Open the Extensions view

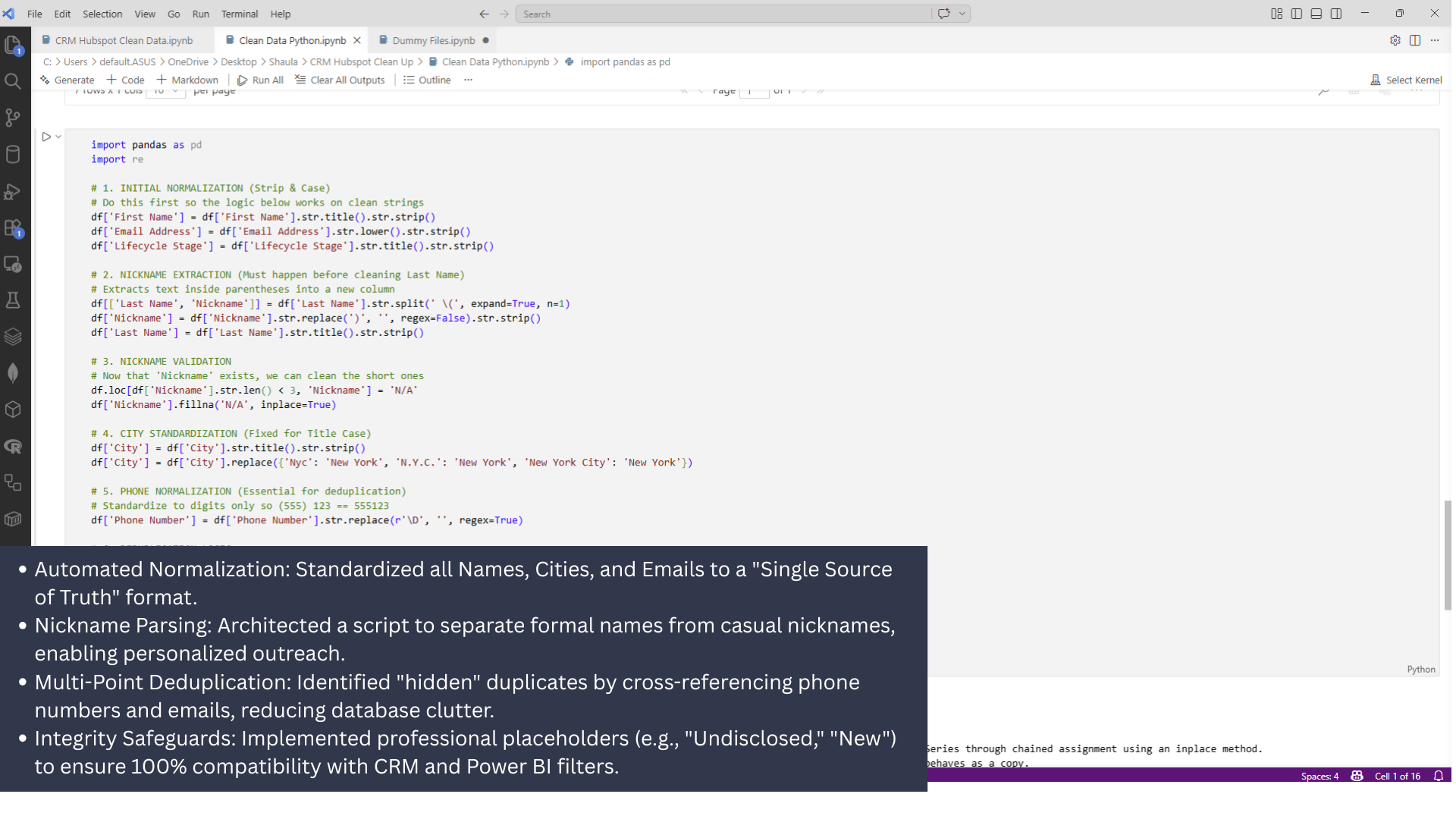point(13,227)
